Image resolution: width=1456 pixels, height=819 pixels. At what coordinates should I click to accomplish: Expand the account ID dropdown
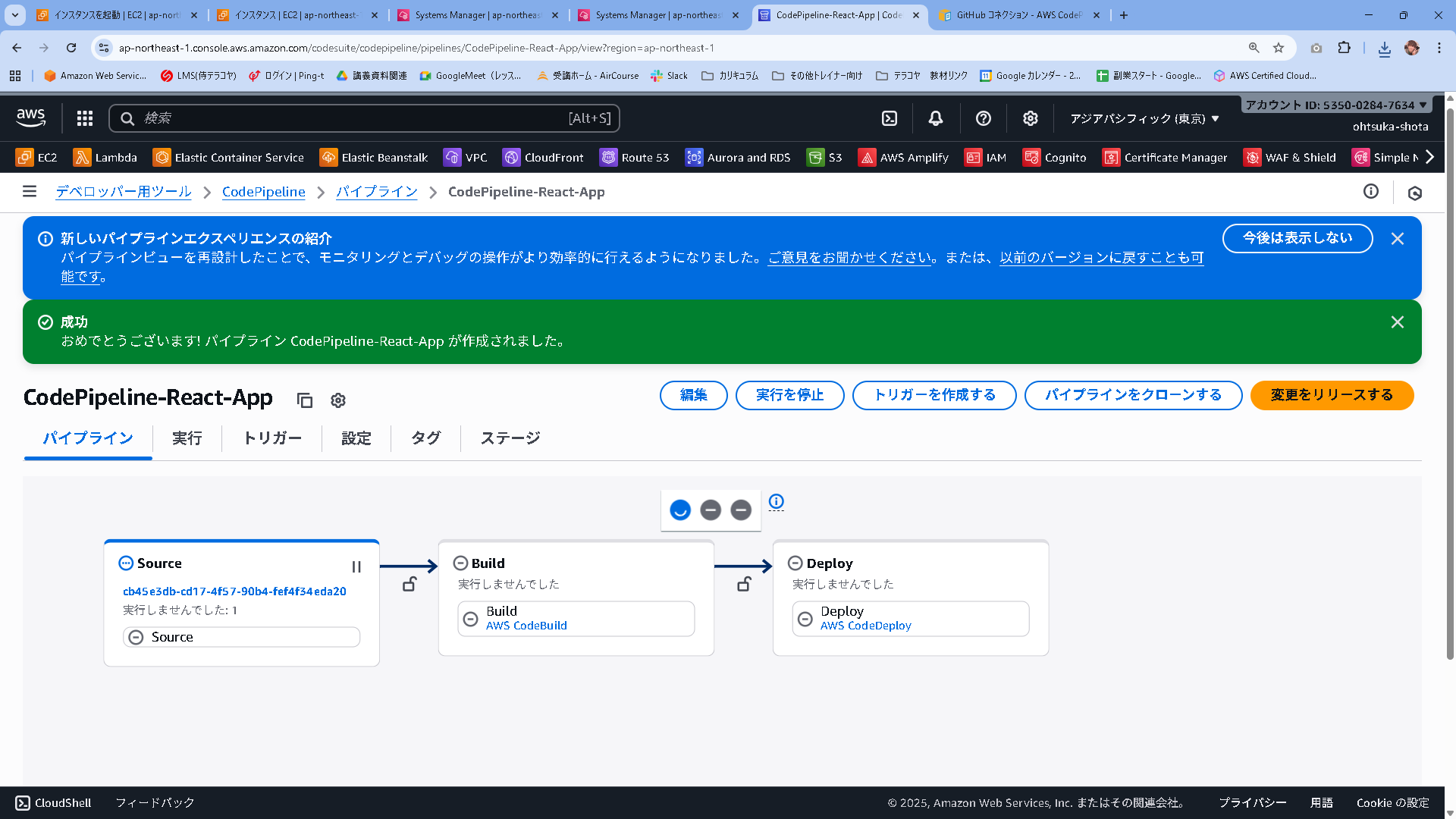tap(1336, 105)
